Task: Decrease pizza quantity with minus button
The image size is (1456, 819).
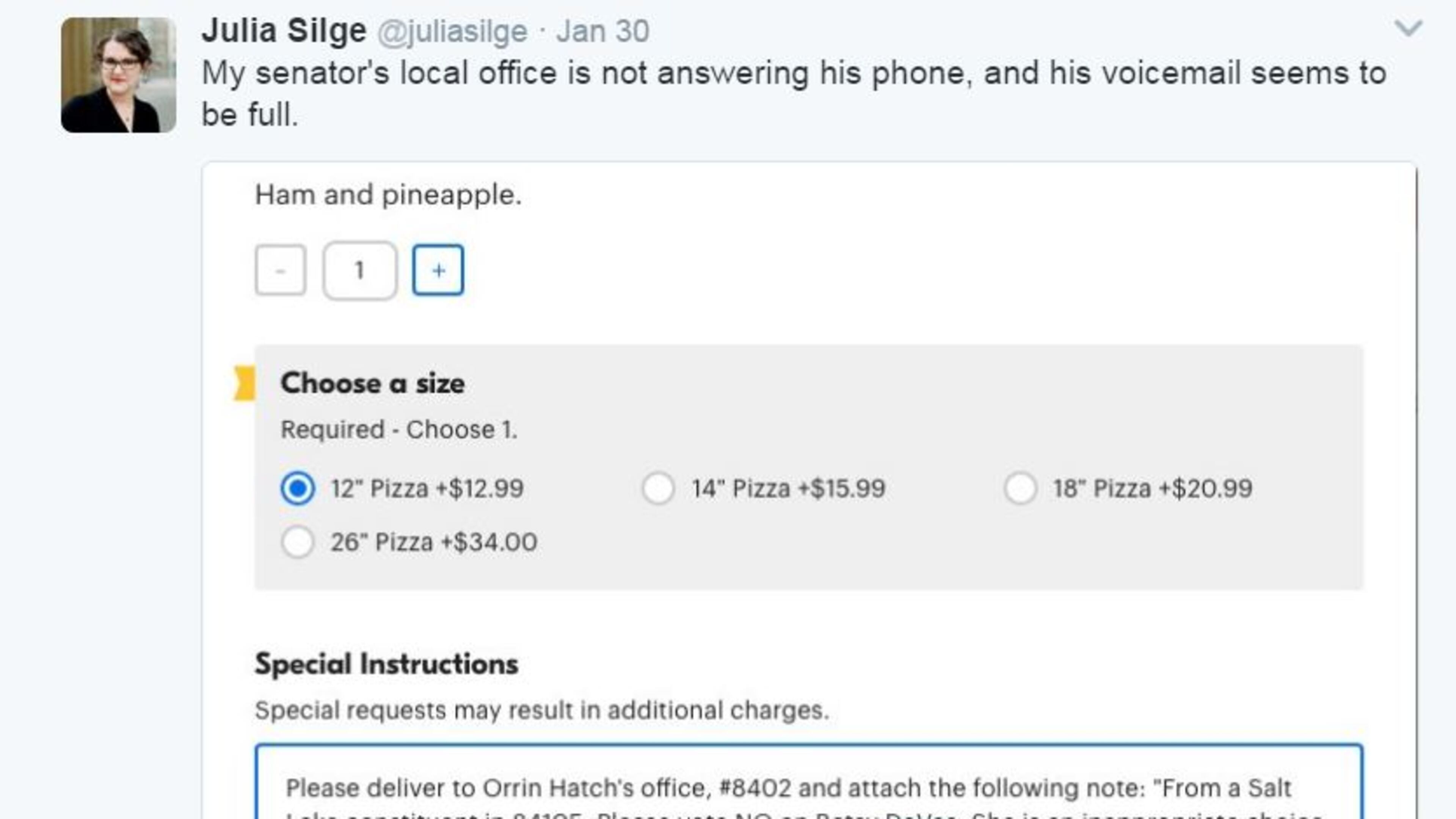Action: 280,270
